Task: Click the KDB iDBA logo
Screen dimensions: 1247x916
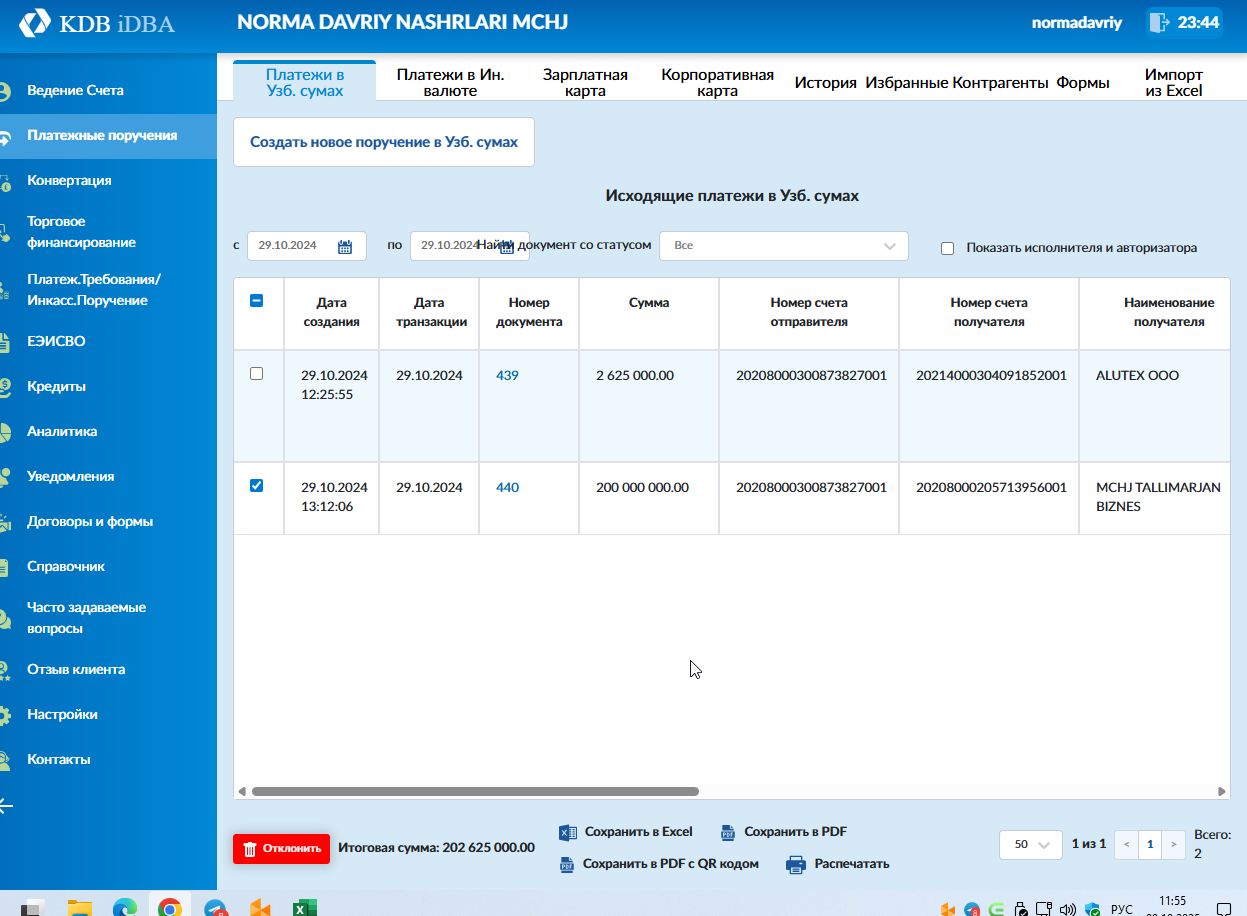Action: (97, 22)
